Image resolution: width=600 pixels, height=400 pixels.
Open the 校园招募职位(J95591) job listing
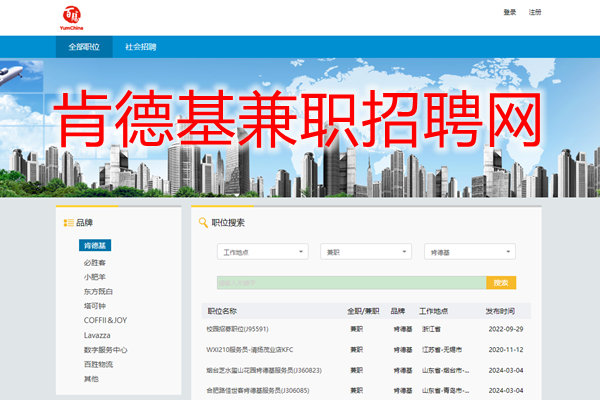tap(237, 329)
